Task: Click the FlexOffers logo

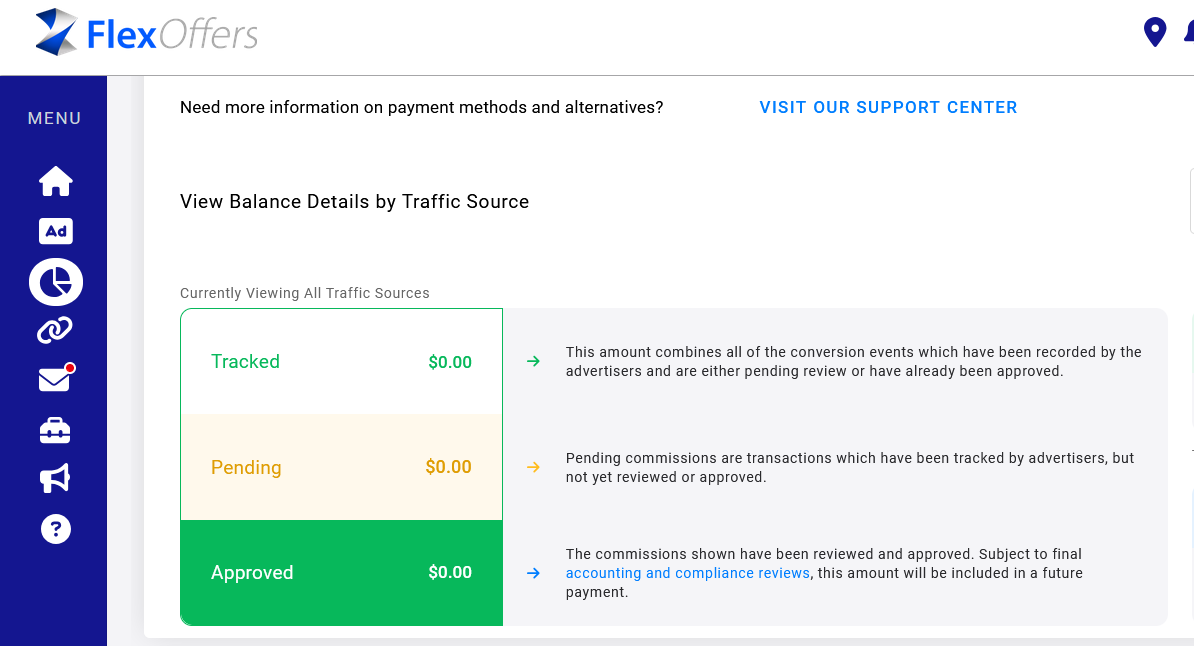Action: (x=146, y=34)
